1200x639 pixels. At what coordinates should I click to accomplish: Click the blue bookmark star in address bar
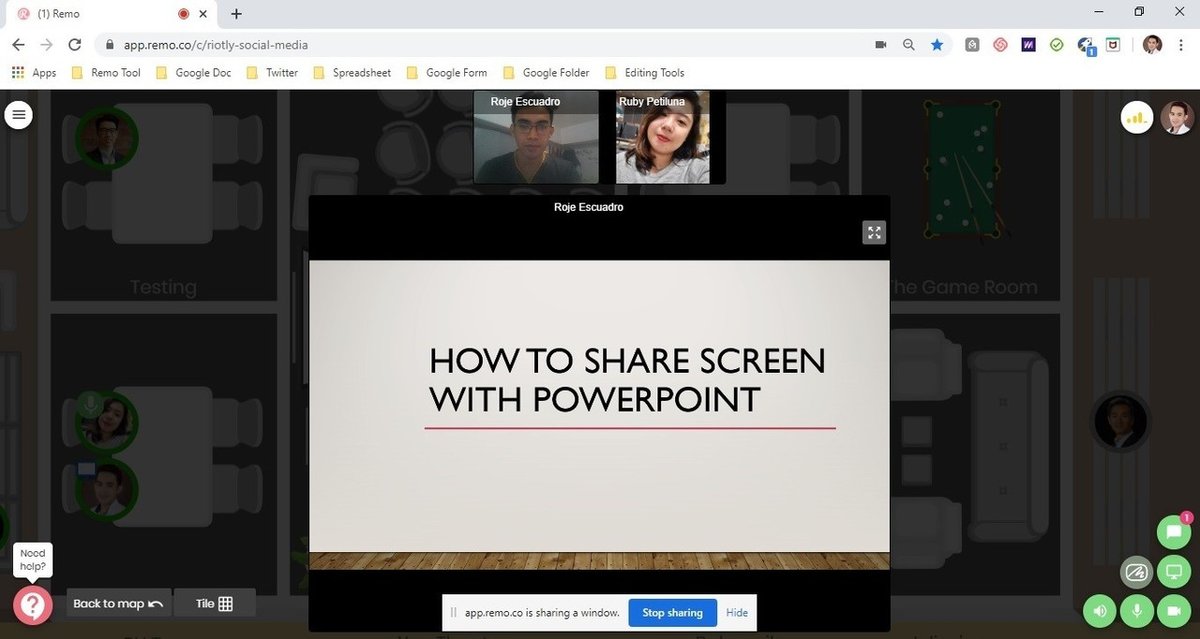pos(937,45)
